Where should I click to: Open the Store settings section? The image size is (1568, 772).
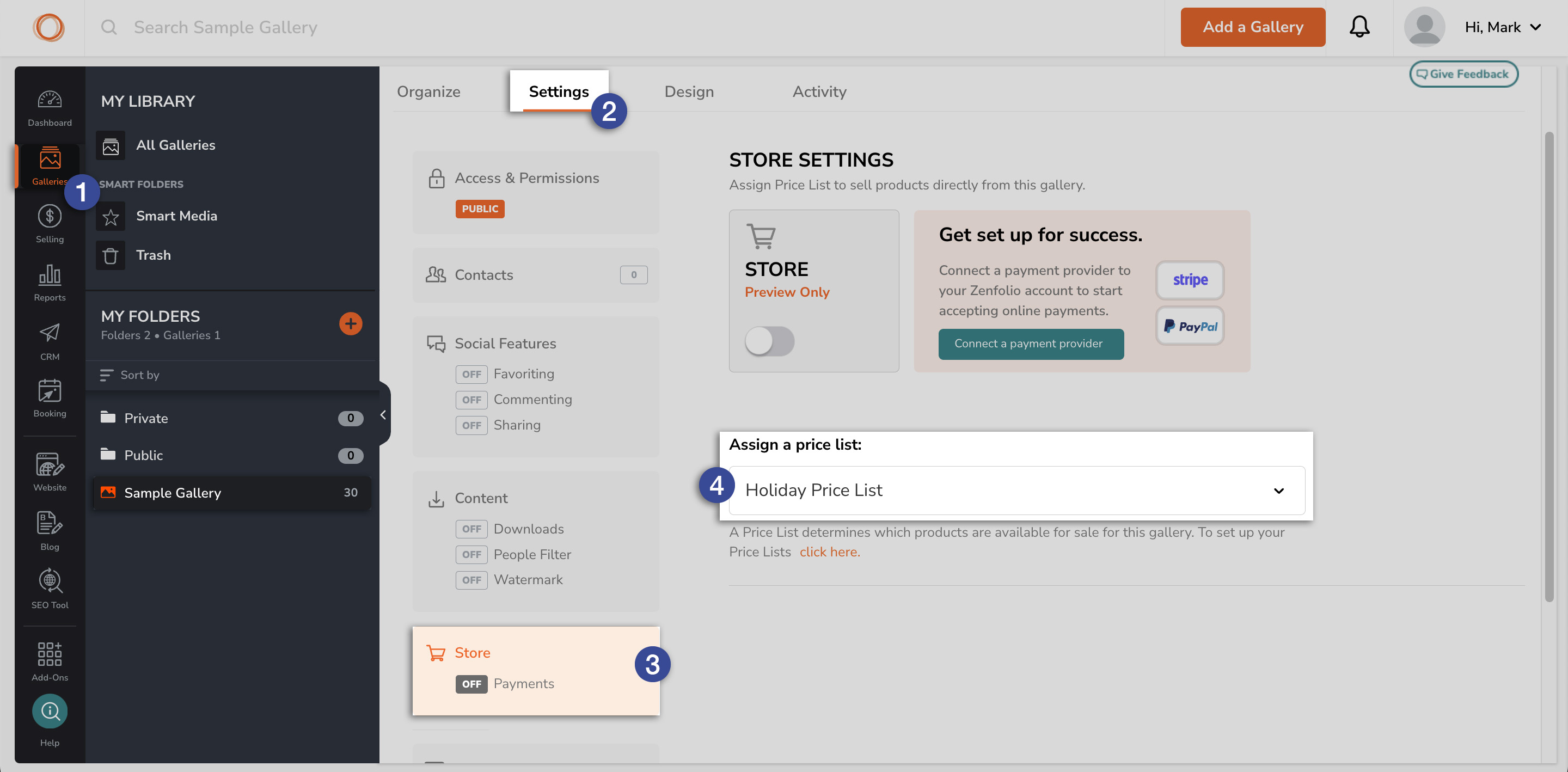pyautogui.click(x=536, y=671)
